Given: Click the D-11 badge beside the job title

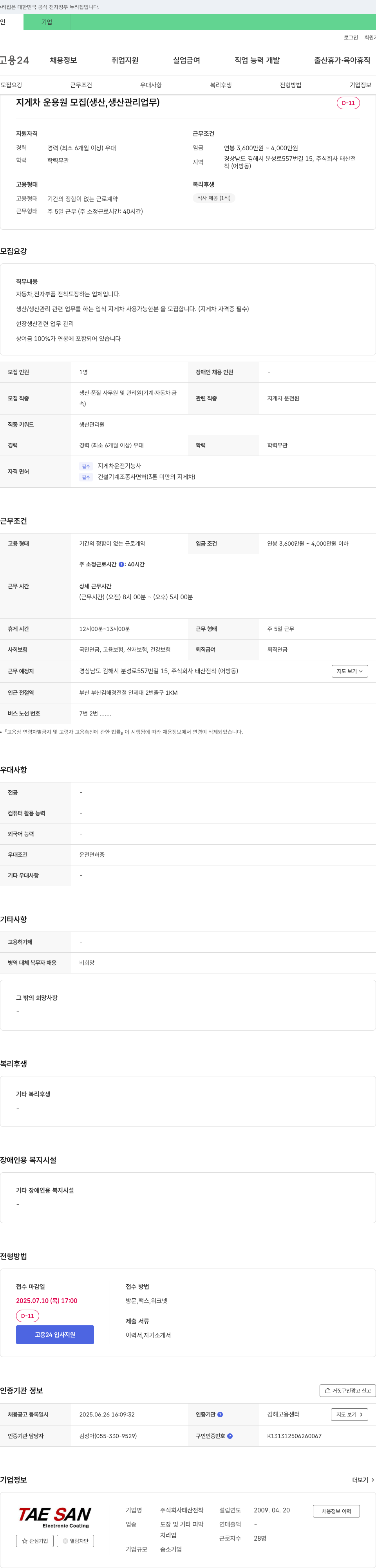Looking at the screenshot, I should click(349, 103).
